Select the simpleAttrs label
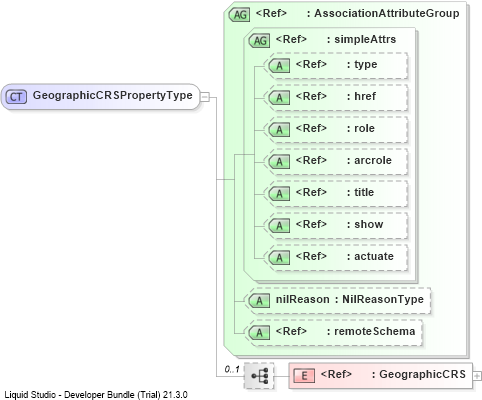Screen dimensions: 482x400 [365, 39]
